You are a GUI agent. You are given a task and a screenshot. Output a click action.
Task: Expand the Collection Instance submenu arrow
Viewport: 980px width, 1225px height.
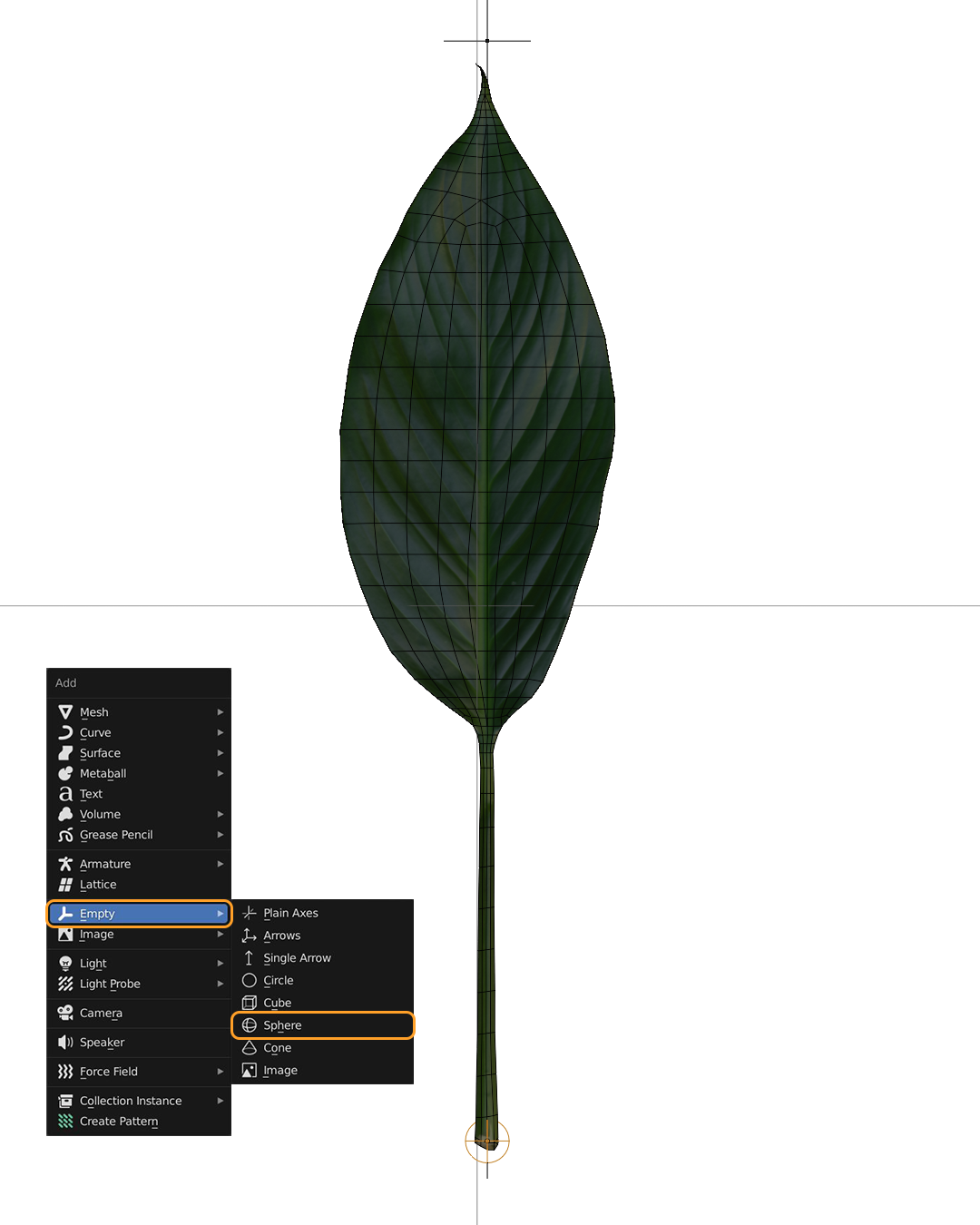(220, 1101)
